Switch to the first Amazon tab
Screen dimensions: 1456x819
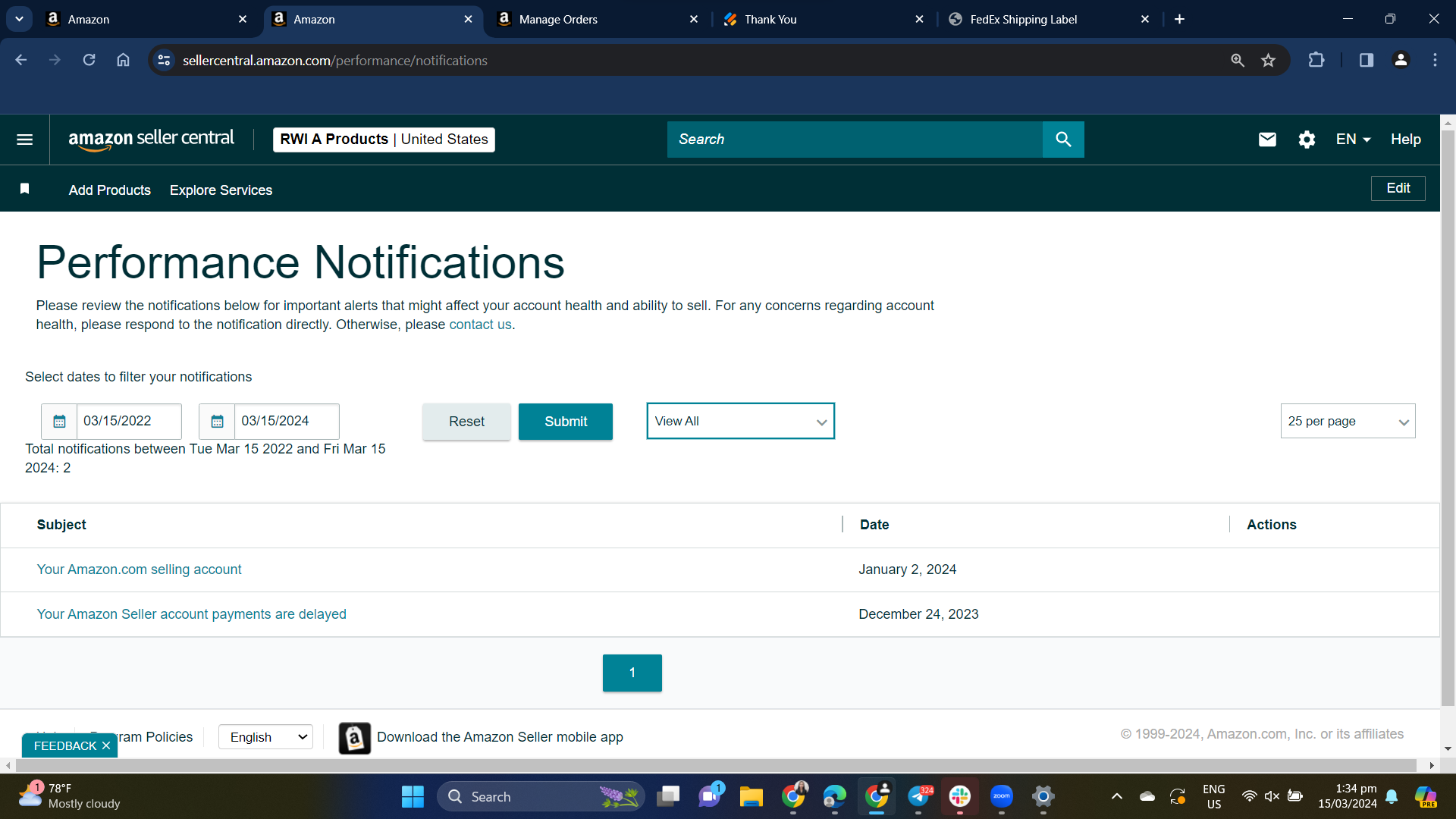[x=146, y=19]
